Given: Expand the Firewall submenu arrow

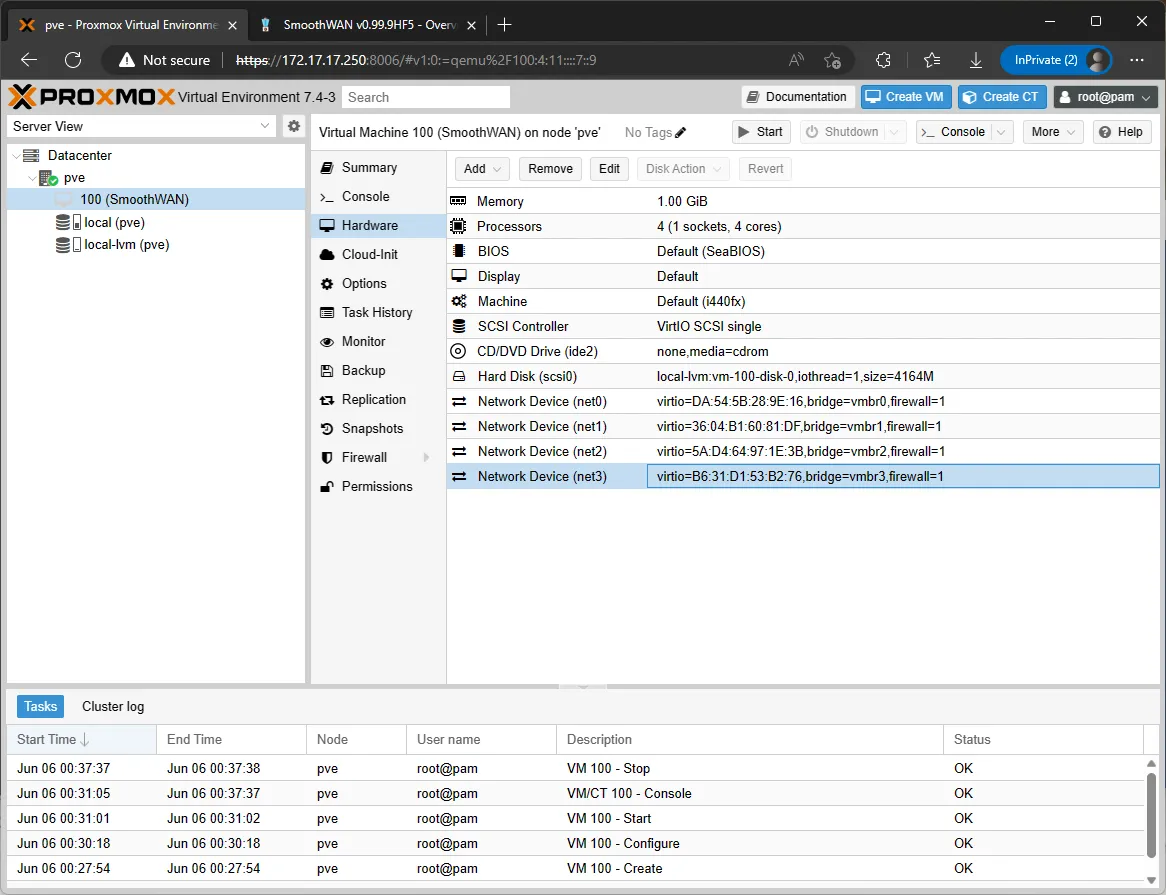Looking at the screenshot, I should point(426,457).
